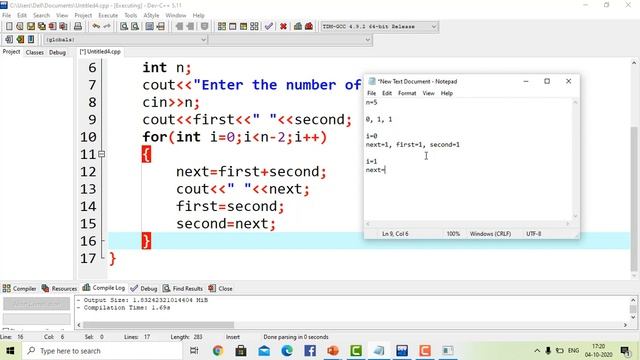Open the (globals) class dropdown
This screenshot has width=640, height=360.
(125, 40)
